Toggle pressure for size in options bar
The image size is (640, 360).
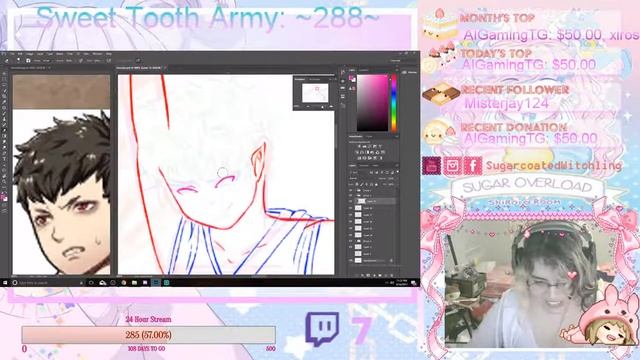(x=138, y=61)
